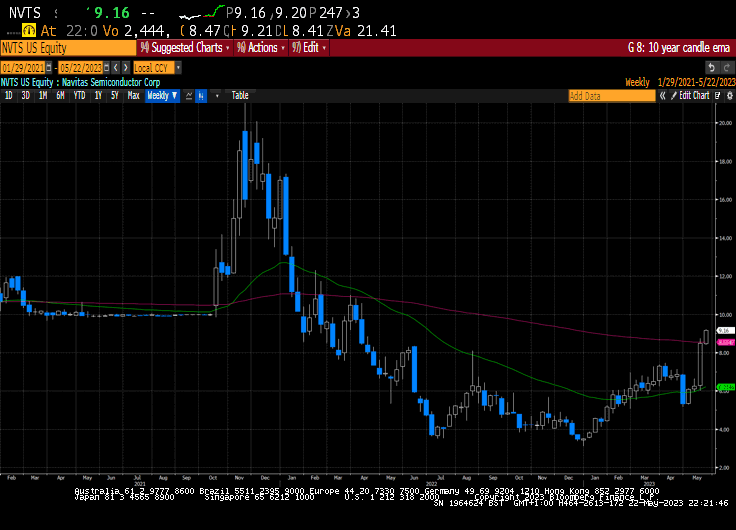Open the Edit menu
This screenshot has height=530, width=736.
click(x=309, y=47)
